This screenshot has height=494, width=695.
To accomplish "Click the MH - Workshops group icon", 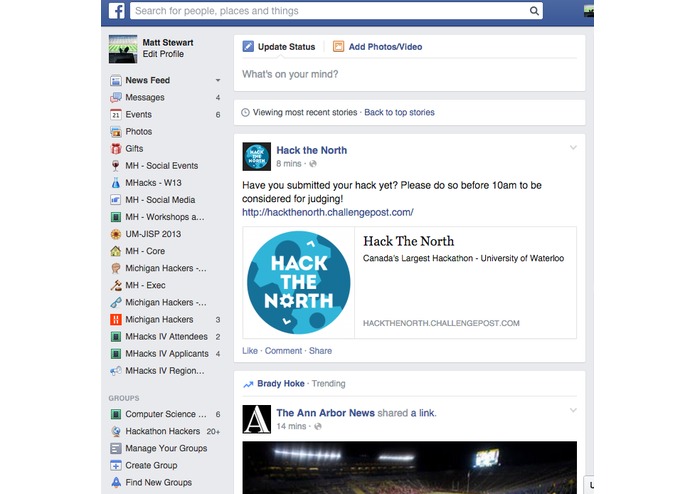I will [x=116, y=217].
